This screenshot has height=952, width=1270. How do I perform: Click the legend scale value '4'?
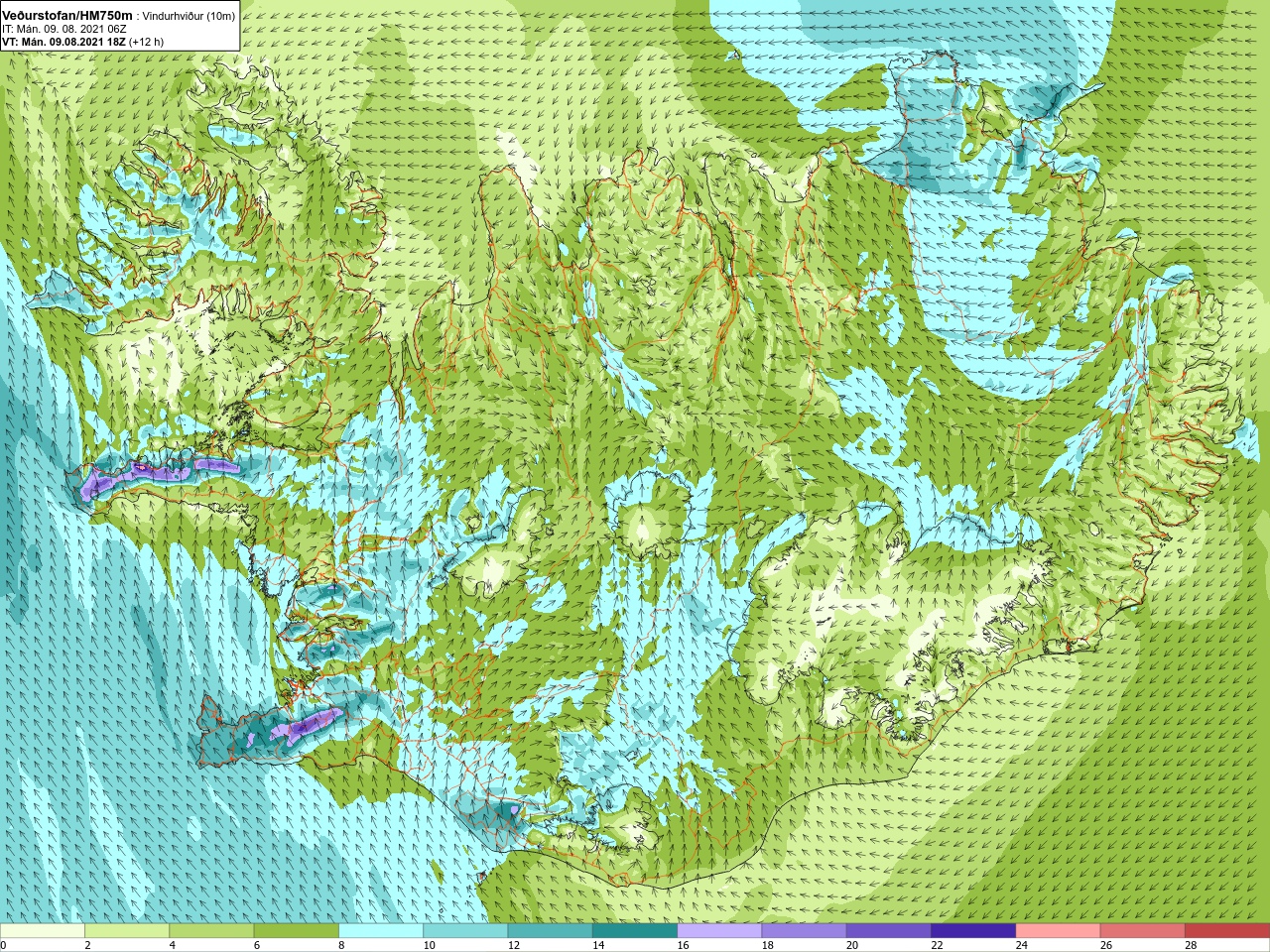(172, 945)
